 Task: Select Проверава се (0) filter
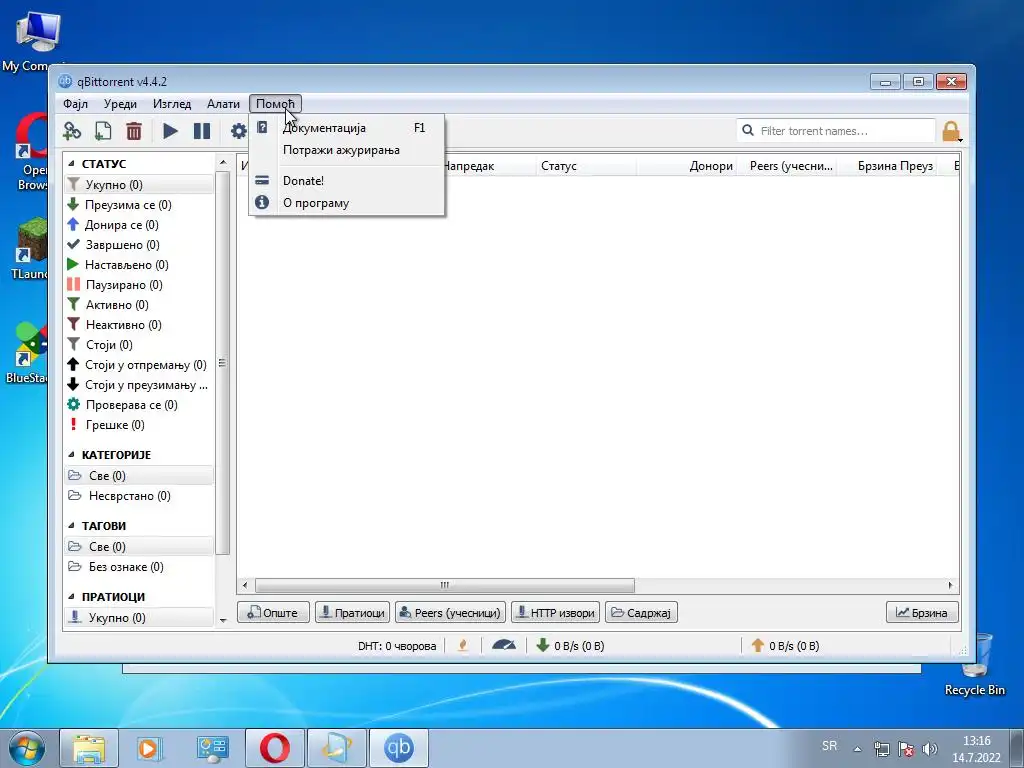[139, 405]
